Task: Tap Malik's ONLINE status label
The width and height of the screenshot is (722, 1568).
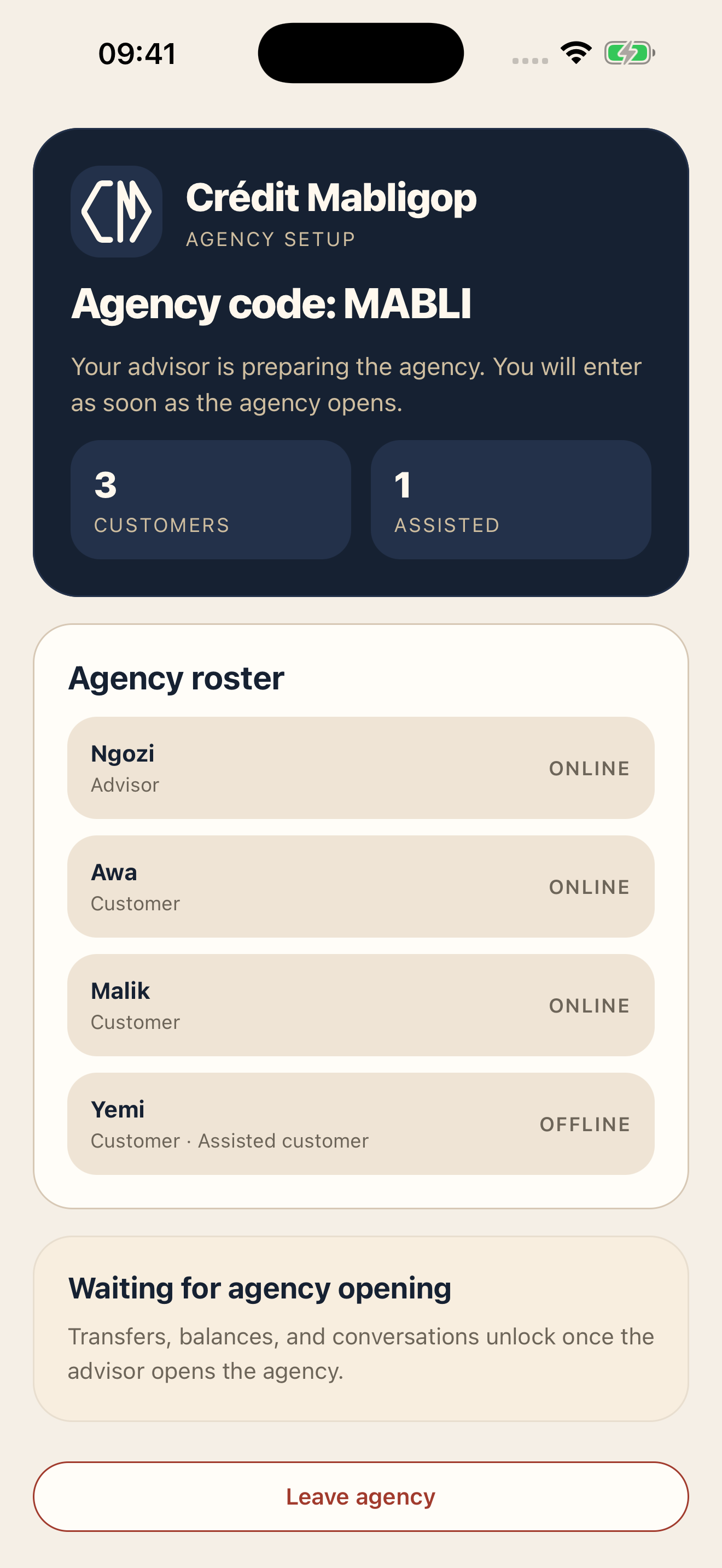Action: [x=589, y=1005]
